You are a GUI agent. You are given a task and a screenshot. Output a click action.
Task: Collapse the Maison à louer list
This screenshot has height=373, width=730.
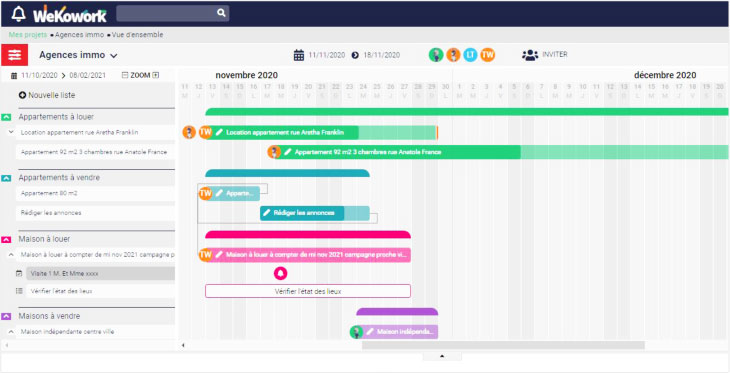click(6, 239)
